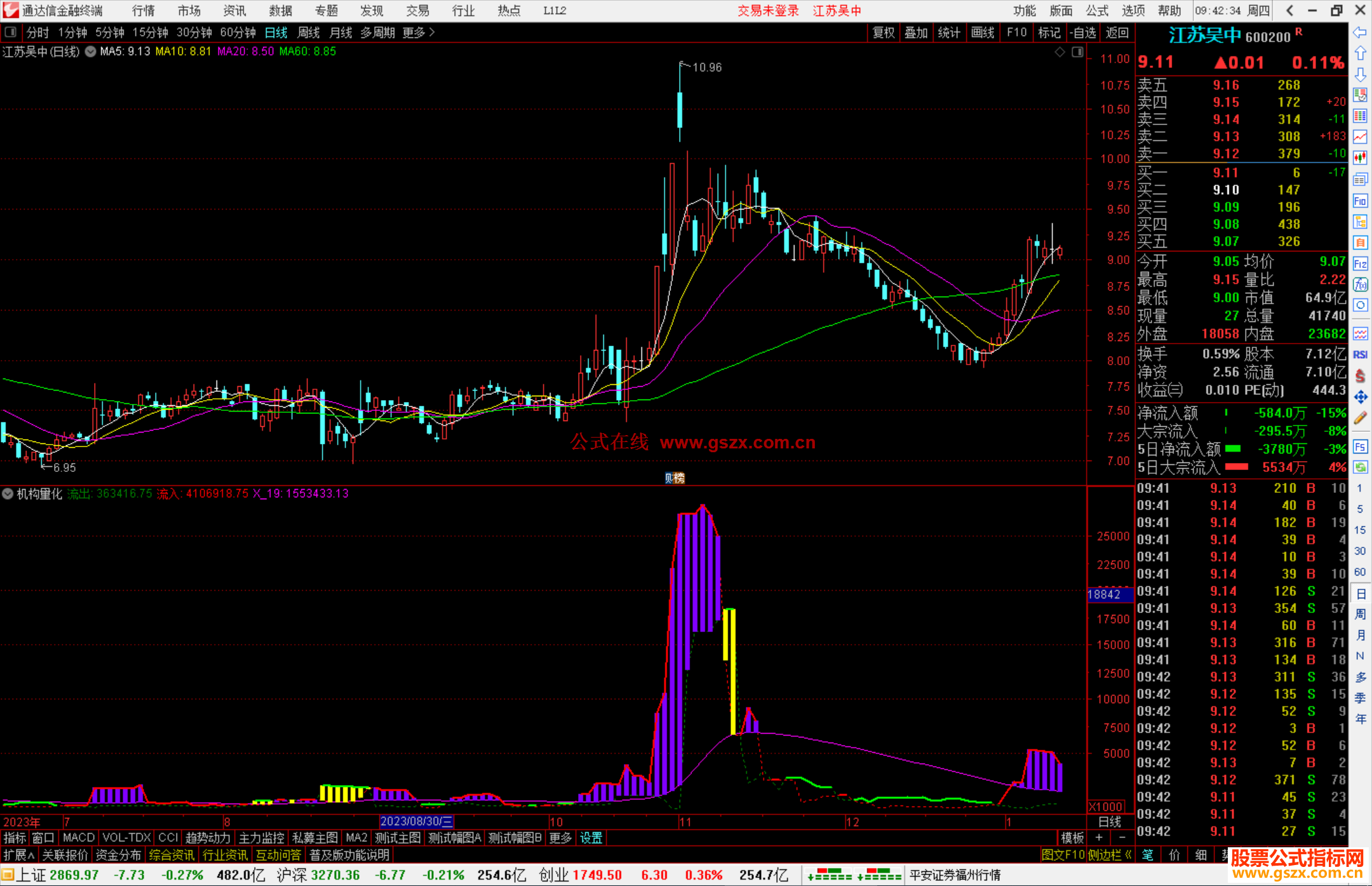Click the 设置 indicator settings button

pos(591,838)
